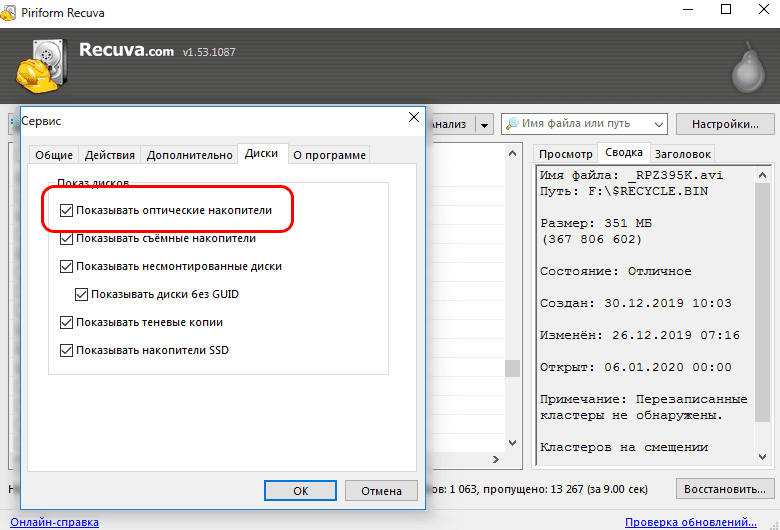The height and width of the screenshot is (530, 780).
Task: Click the Восстановить... button
Action: coord(725,489)
